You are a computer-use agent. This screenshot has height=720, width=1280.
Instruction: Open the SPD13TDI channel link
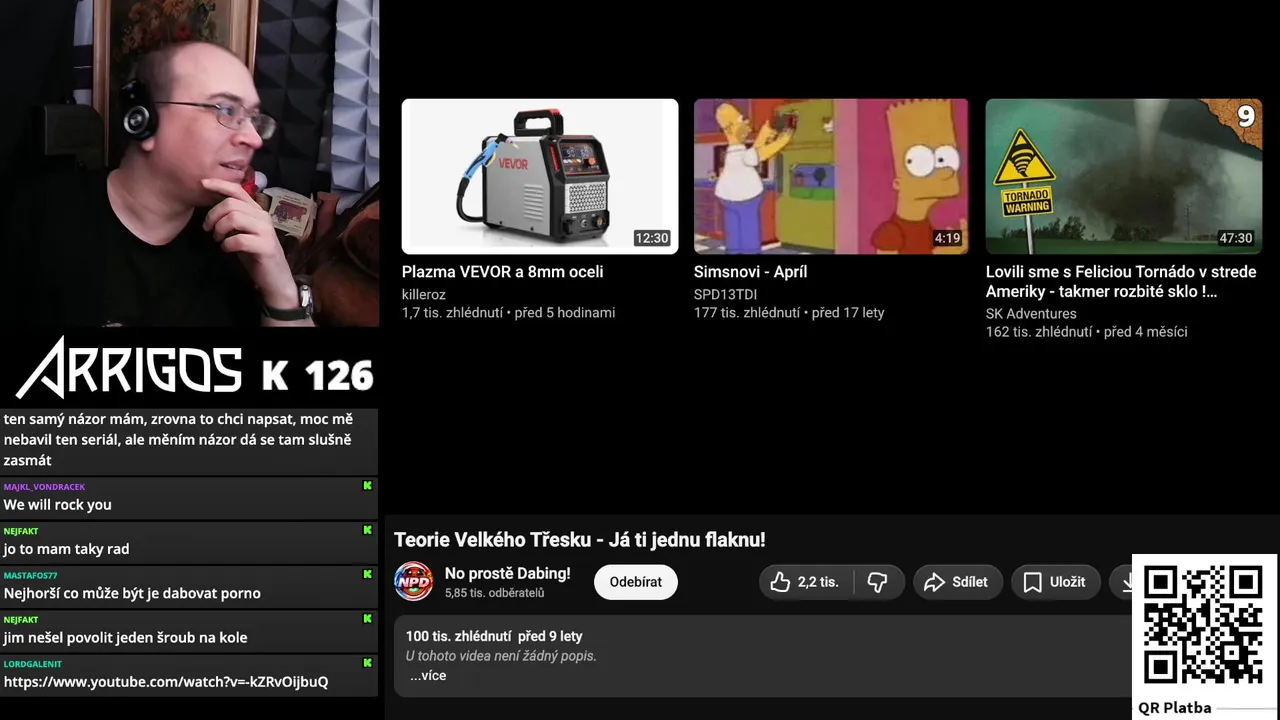pyautogui.click(x=725, y=295)
